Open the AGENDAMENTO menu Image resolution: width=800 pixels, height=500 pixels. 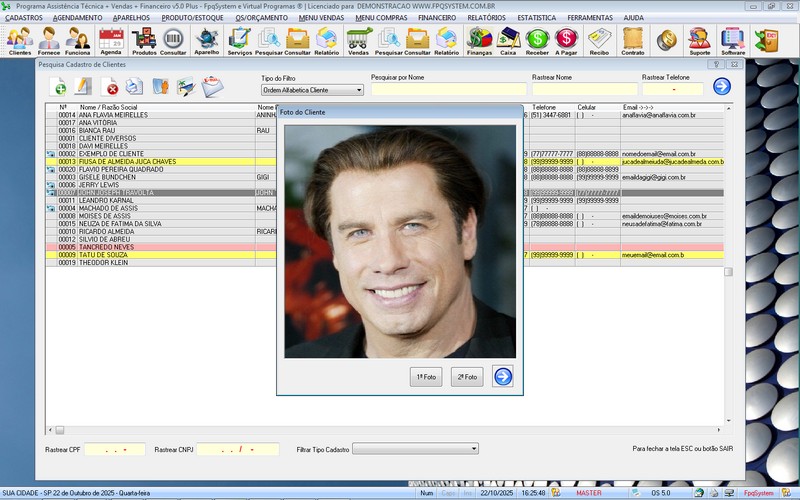pyautogui.click(x=78, y=17)
